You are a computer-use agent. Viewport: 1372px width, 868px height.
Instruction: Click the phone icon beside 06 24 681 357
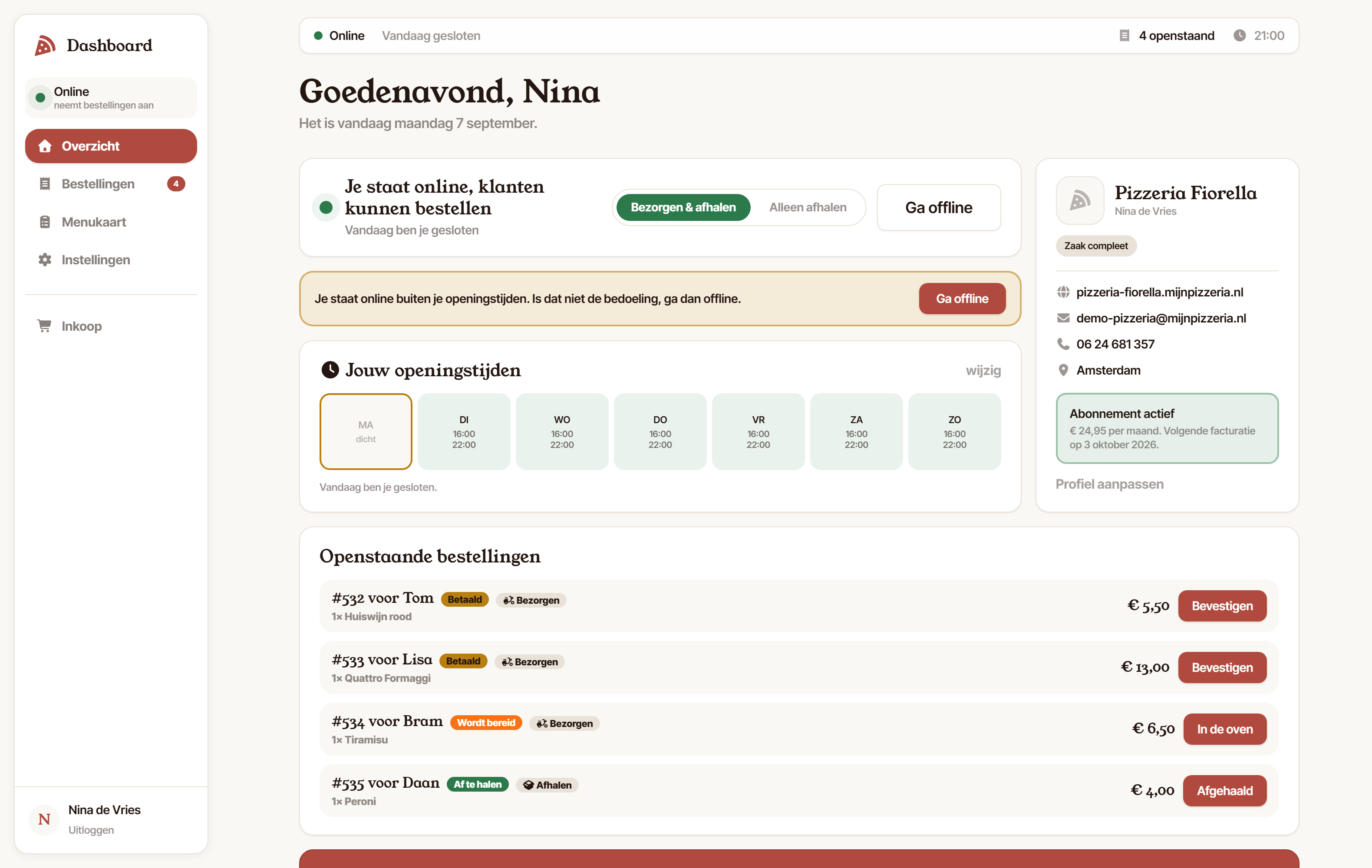tap(1063, 344)
